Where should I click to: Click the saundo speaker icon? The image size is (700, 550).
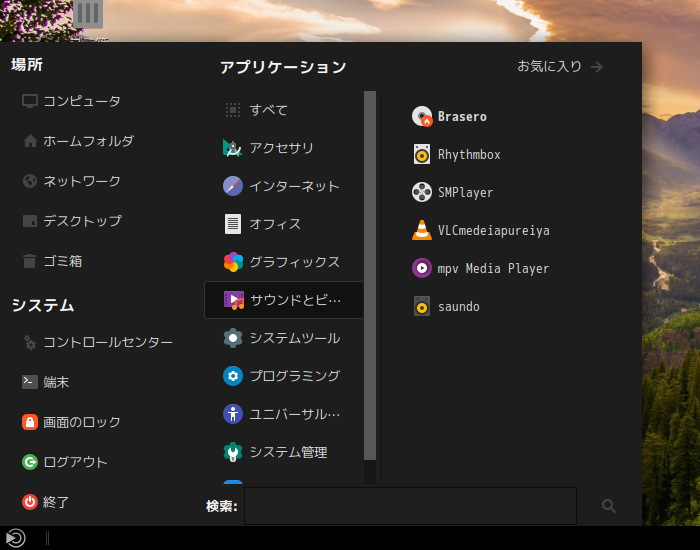coord(422,306)
